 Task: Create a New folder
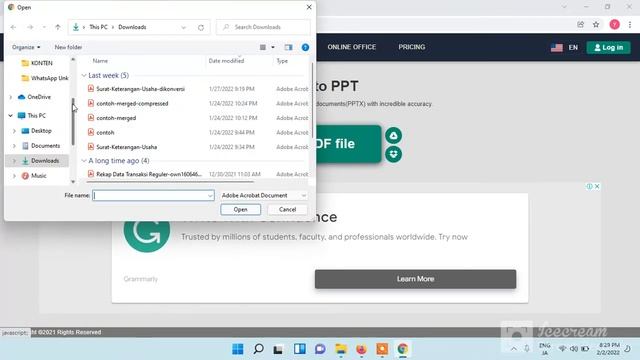pyautogui.click(x=68, y=47)
